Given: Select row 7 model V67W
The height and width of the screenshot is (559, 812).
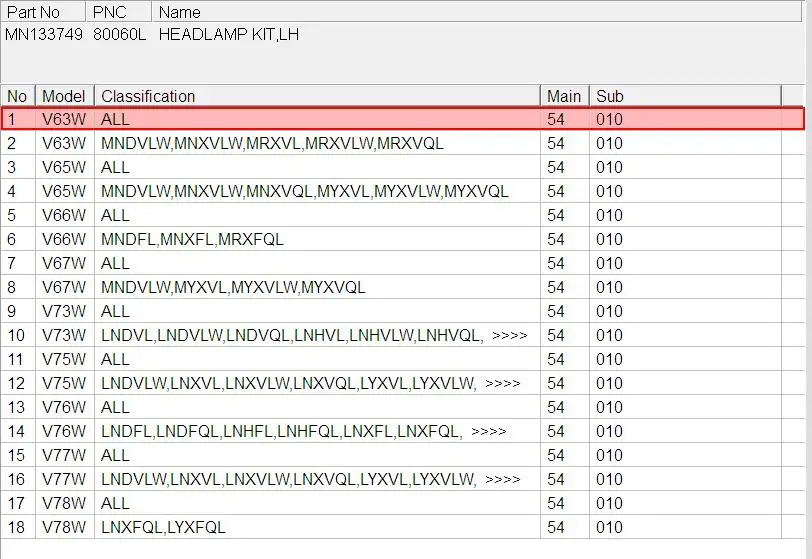Looking at the screenshot, I should 64,263.
